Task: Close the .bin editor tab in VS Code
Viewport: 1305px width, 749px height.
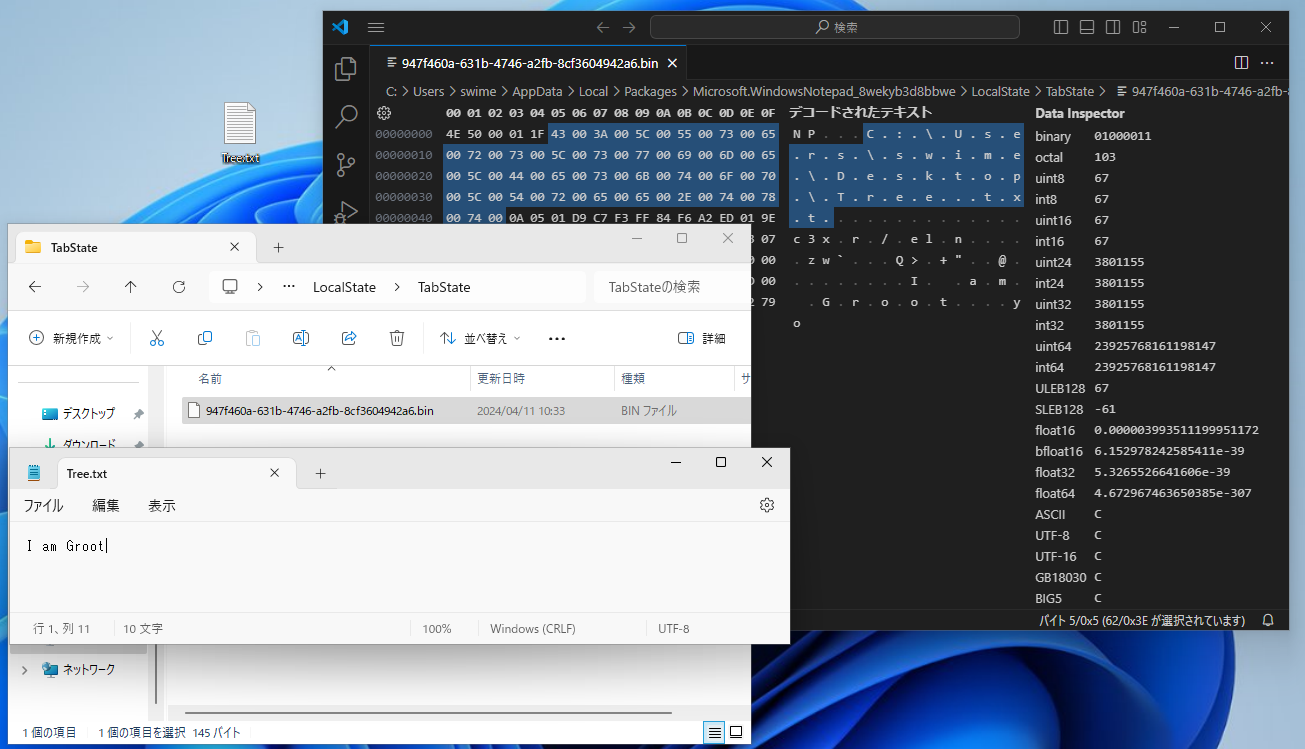Action: 673,63
